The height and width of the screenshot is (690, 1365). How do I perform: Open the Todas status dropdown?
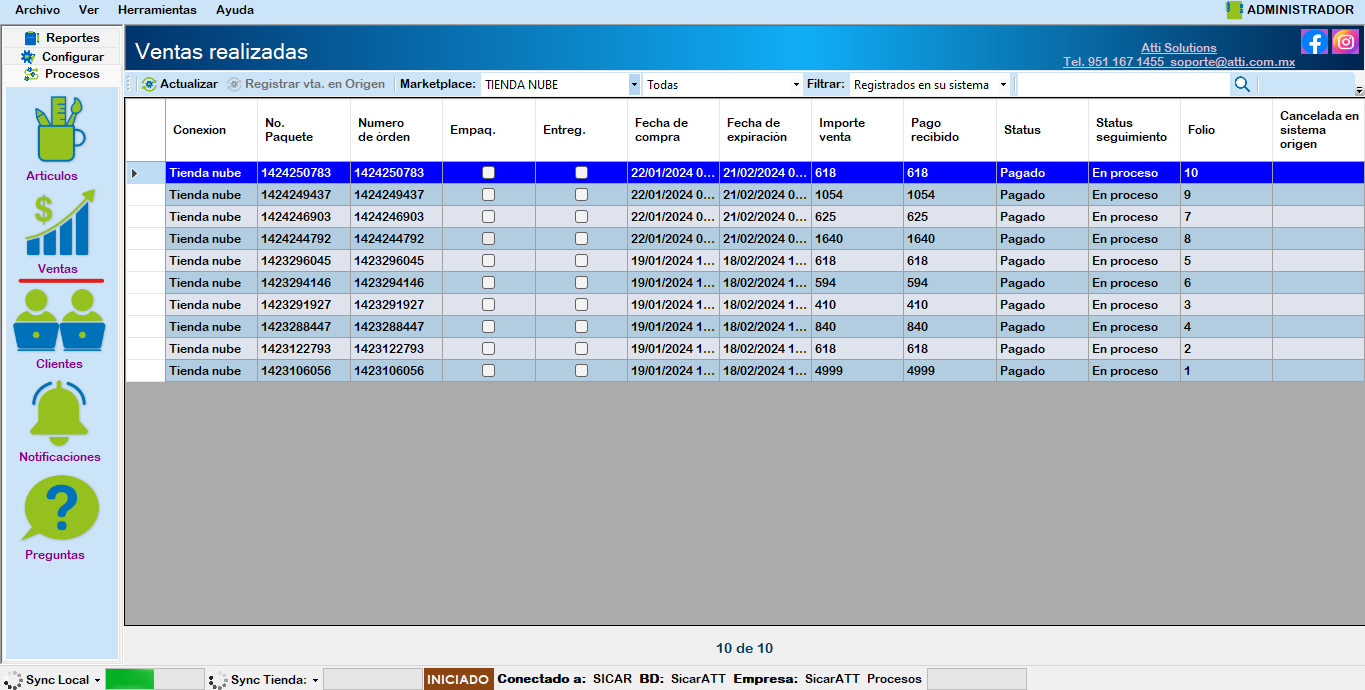click(x=796, y=85)
